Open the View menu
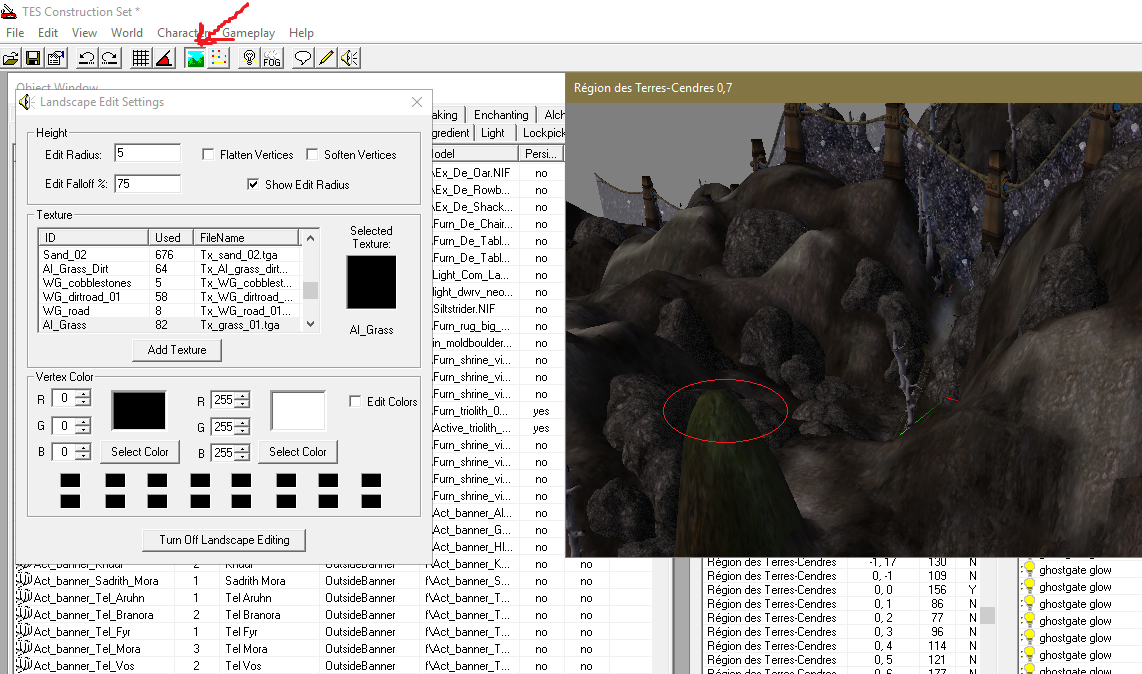This screenshot has width=1142, height=674. (x=84, y=33)
